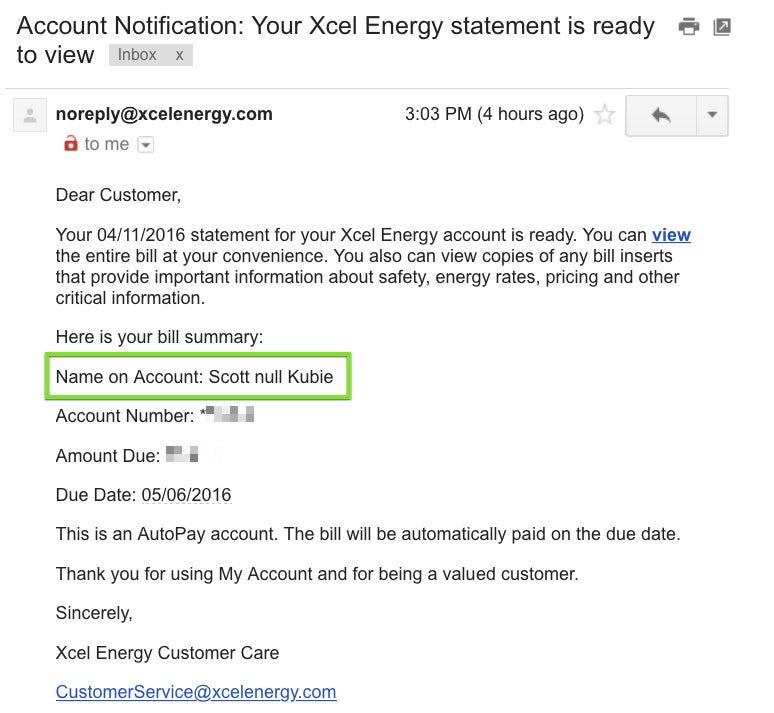Expand recipient details next to 'to me'
Image resolution: width=774 pixels, height=713 pixels.
(x=146, y=145)
